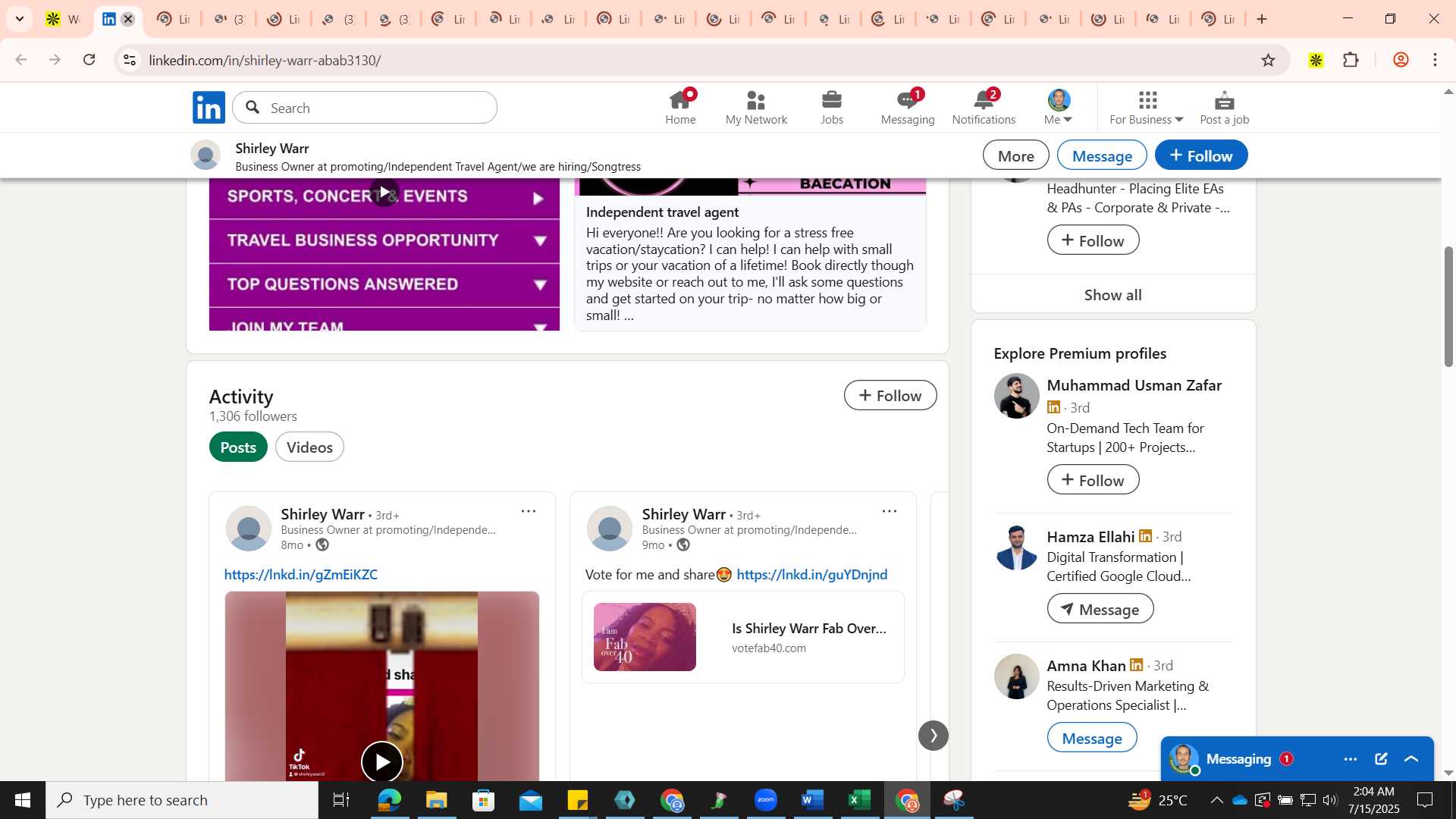Viewport: 1456px width, 819px height.
Task: Click the page vertical scrollbar
Action: [1448, 307]
